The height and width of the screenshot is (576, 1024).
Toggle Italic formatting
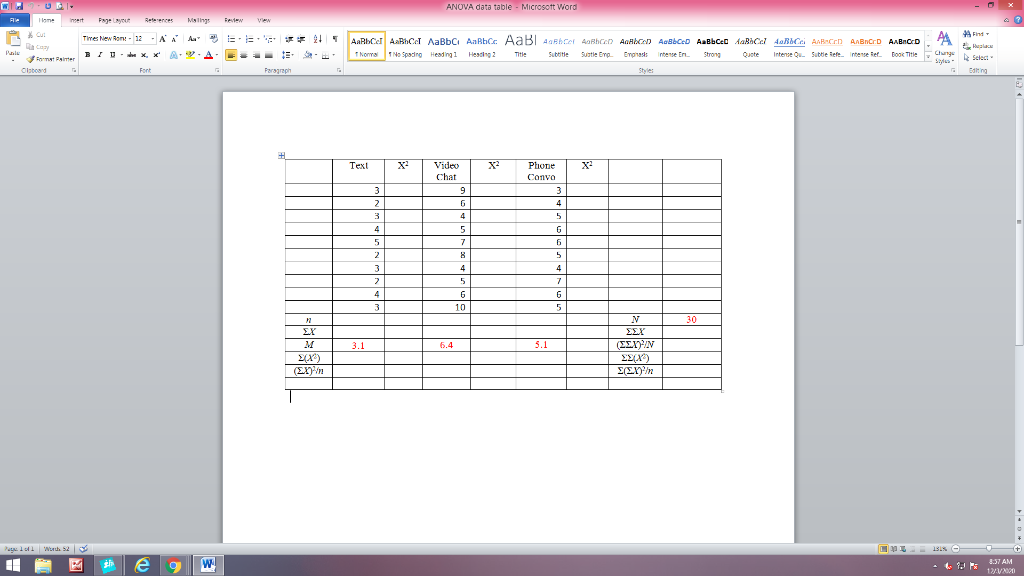pos(100,55)
